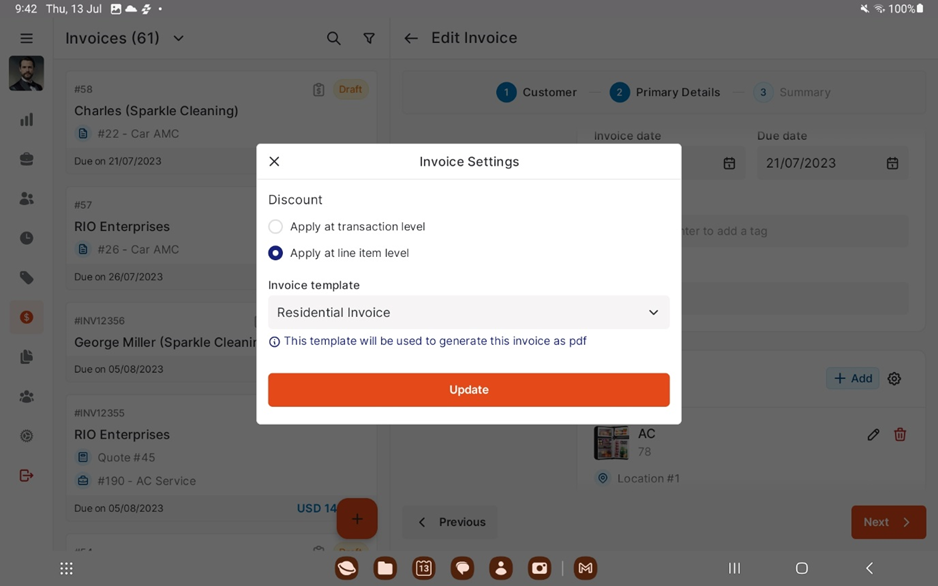Click the Location #1 pin icon
This screenshot has height=586, width=938.
pyautogui.click(x=603, y=478)
